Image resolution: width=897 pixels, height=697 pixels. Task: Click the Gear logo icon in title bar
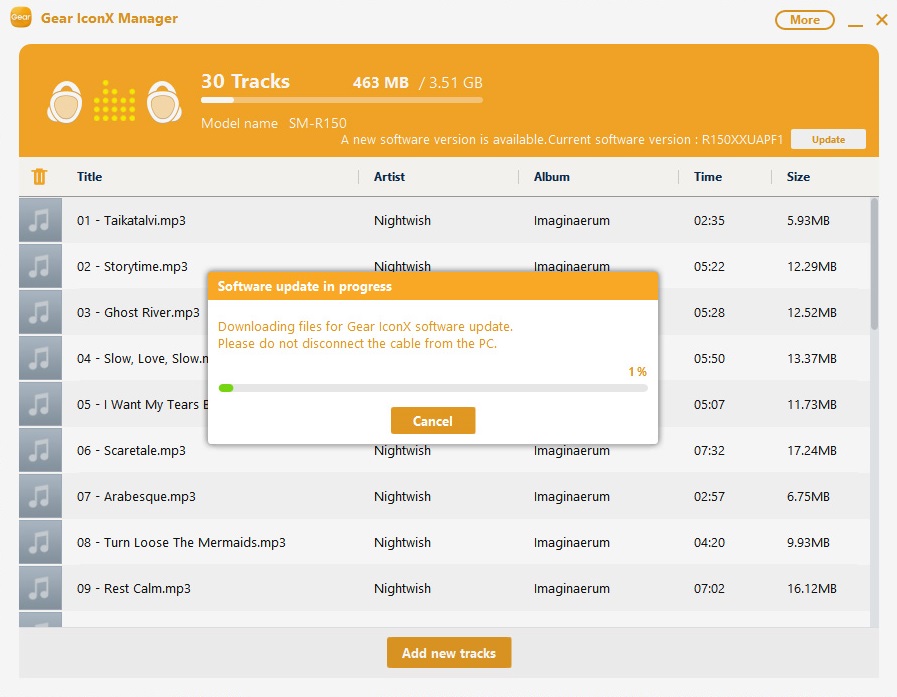pyautogui.click(x=20, y=19)
